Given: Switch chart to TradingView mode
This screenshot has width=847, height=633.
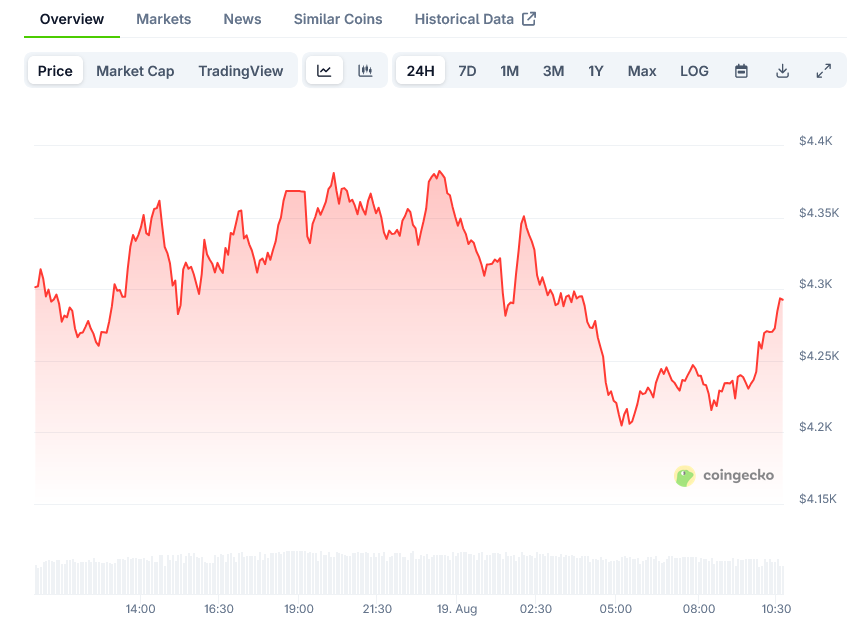Looking at the screenshot, I should (240, 71).
